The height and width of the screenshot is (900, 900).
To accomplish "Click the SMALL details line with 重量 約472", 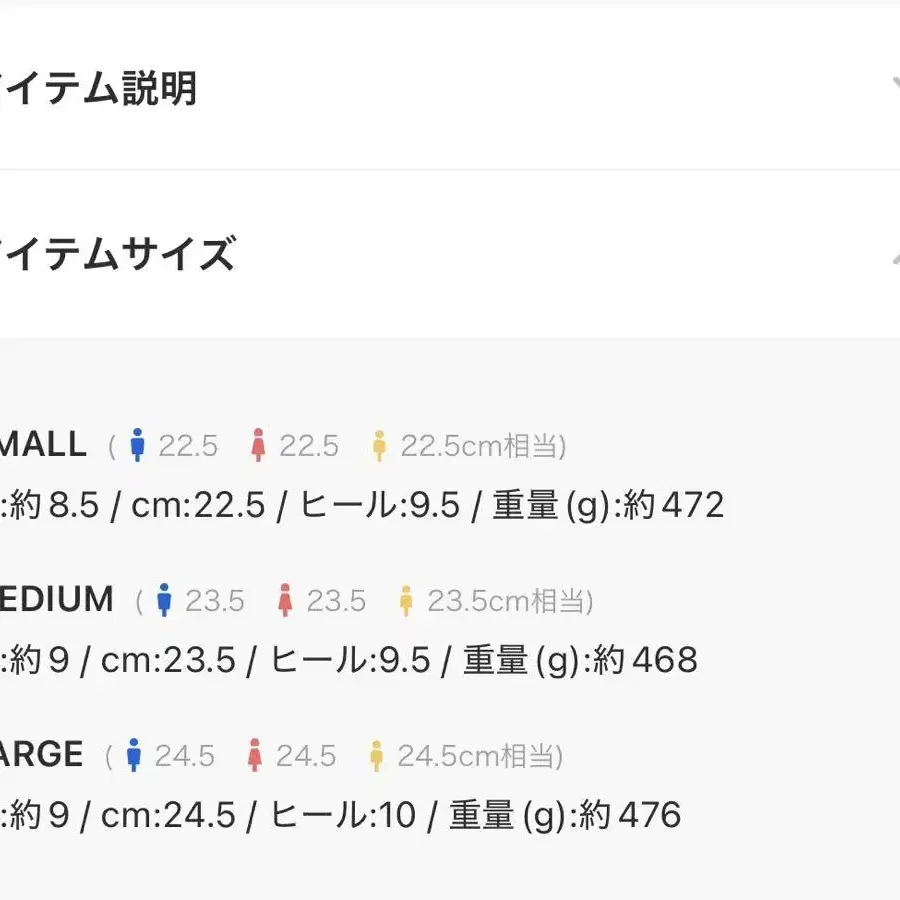I will click(x=362, y=506).
